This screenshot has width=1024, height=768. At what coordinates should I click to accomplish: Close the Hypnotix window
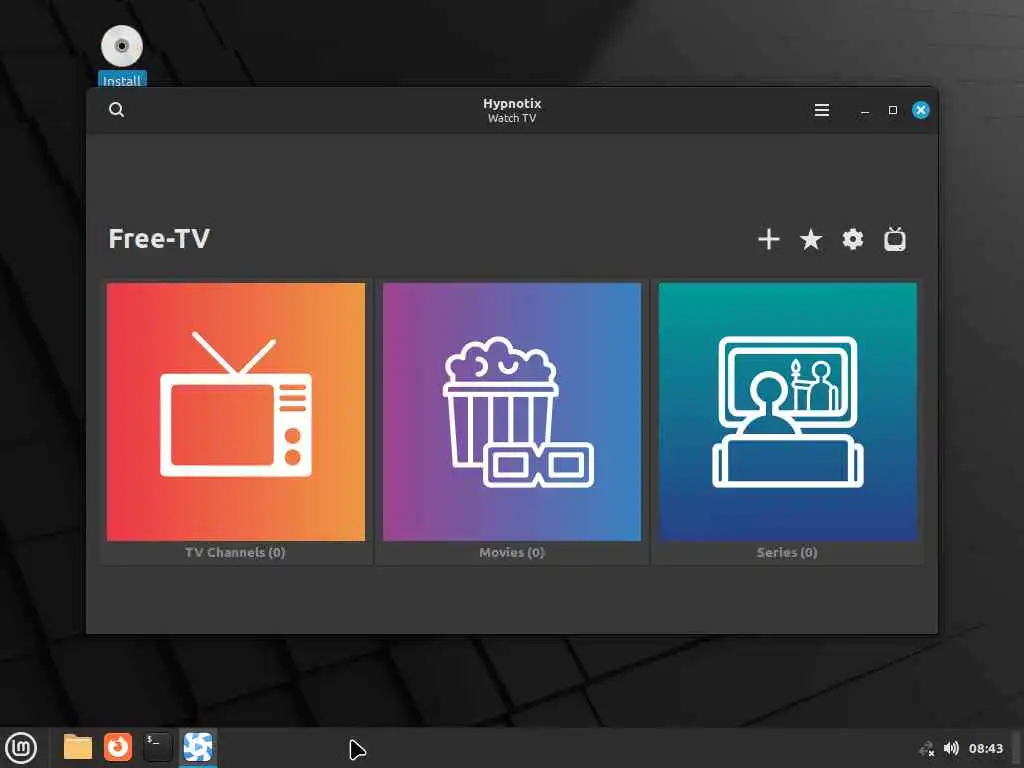pyautogui.click(x=921, y=110)
